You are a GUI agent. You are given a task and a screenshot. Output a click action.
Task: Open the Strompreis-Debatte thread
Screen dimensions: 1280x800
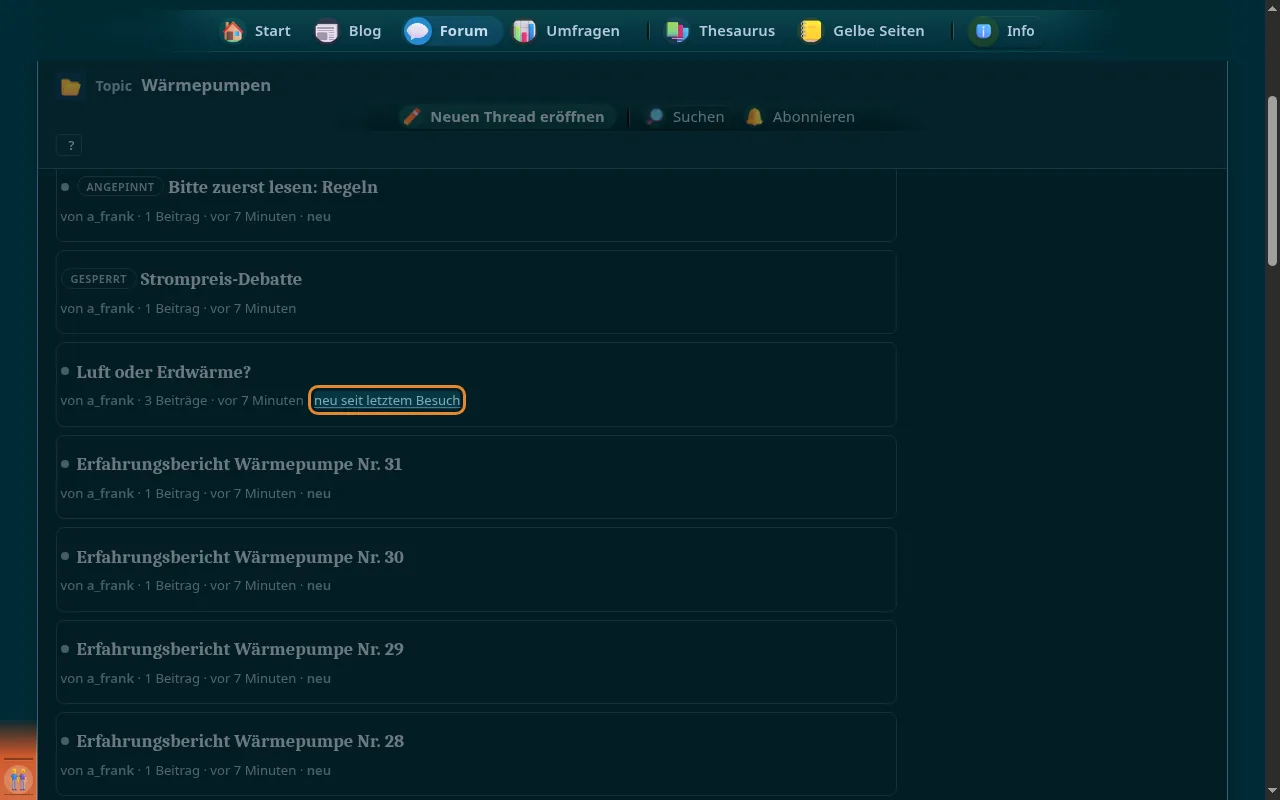pyautogui.click(x=221, y=279)
